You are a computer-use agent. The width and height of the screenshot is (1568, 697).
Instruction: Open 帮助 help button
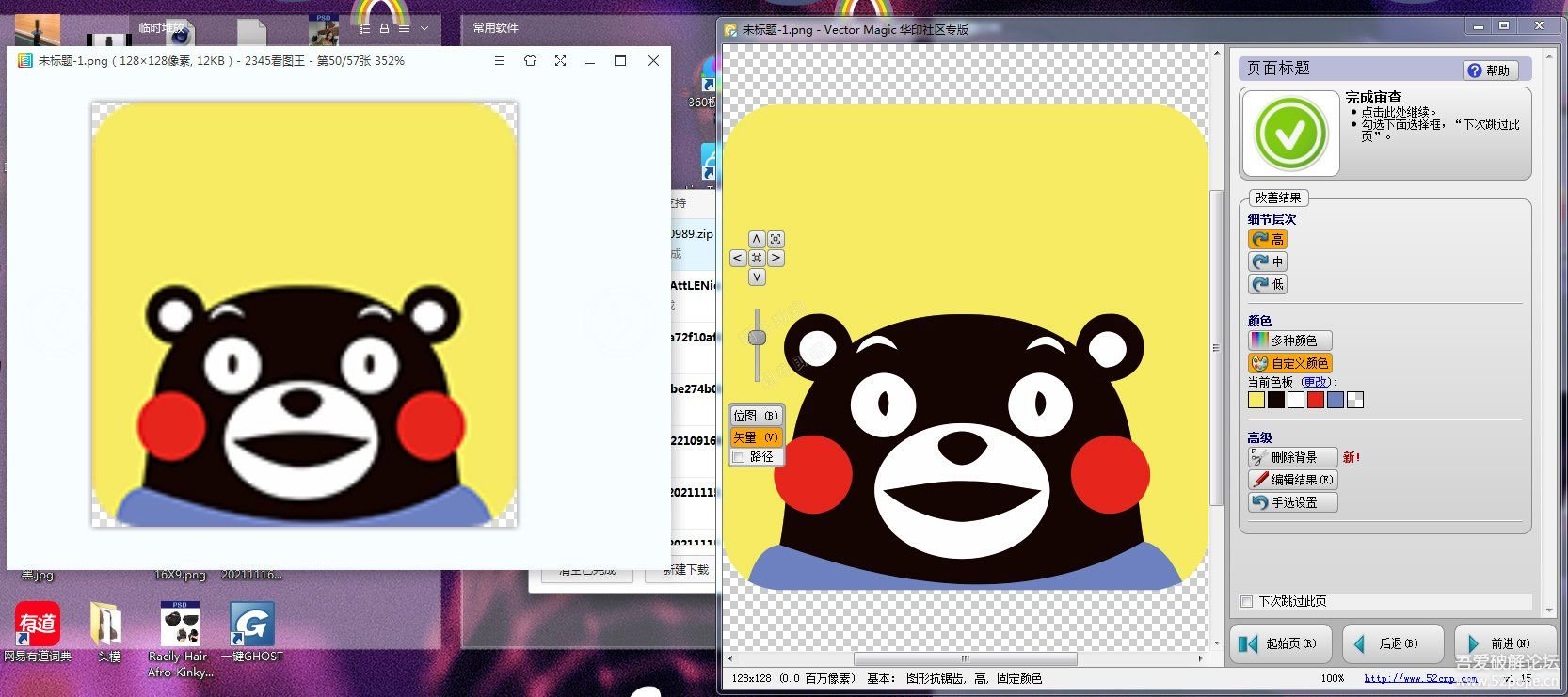coord(1490,71)
